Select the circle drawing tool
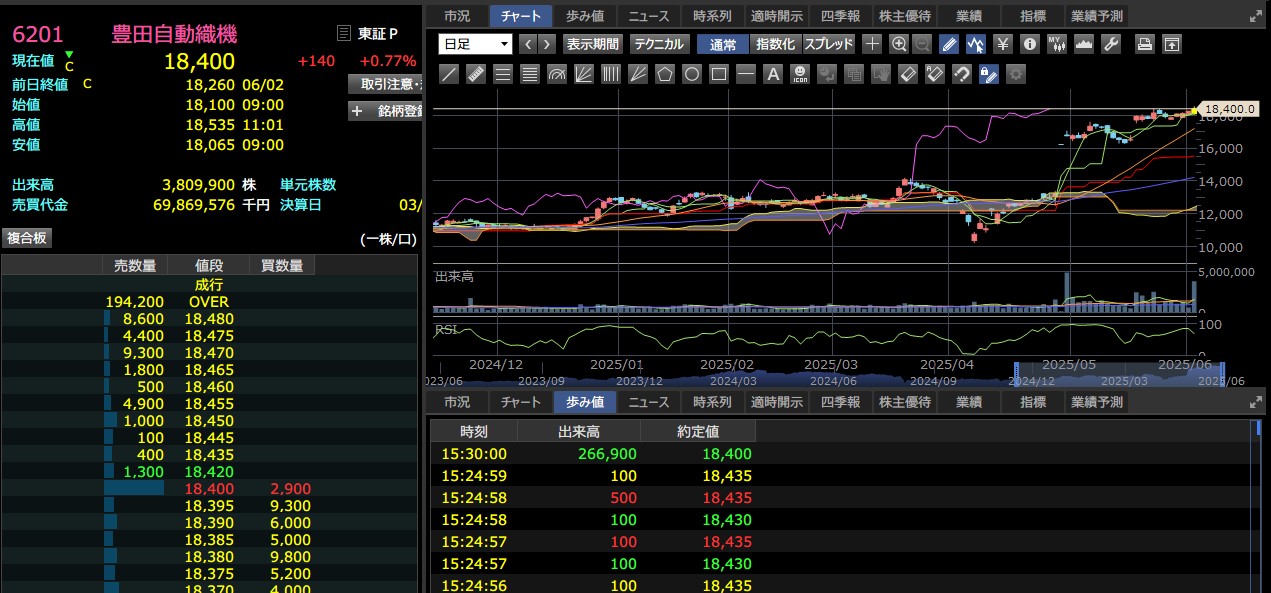 692,74
